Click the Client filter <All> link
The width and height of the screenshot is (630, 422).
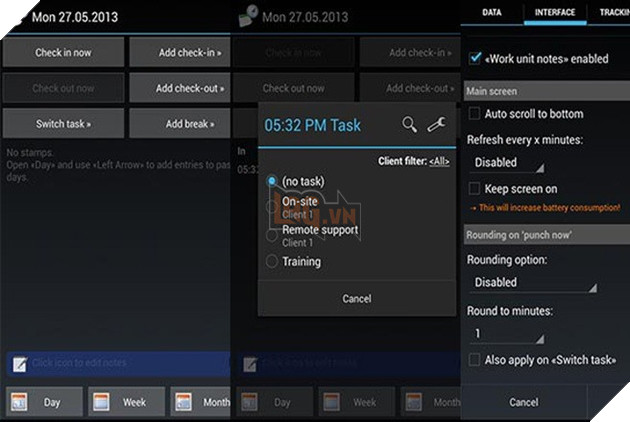[441, 160]
